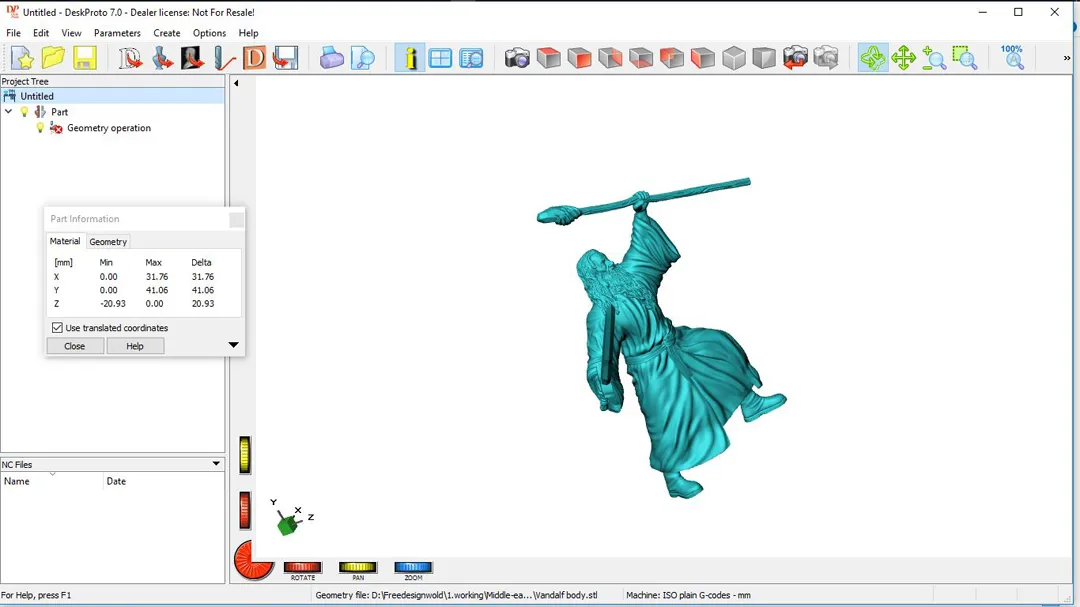Click the Print printer icon

331,58
